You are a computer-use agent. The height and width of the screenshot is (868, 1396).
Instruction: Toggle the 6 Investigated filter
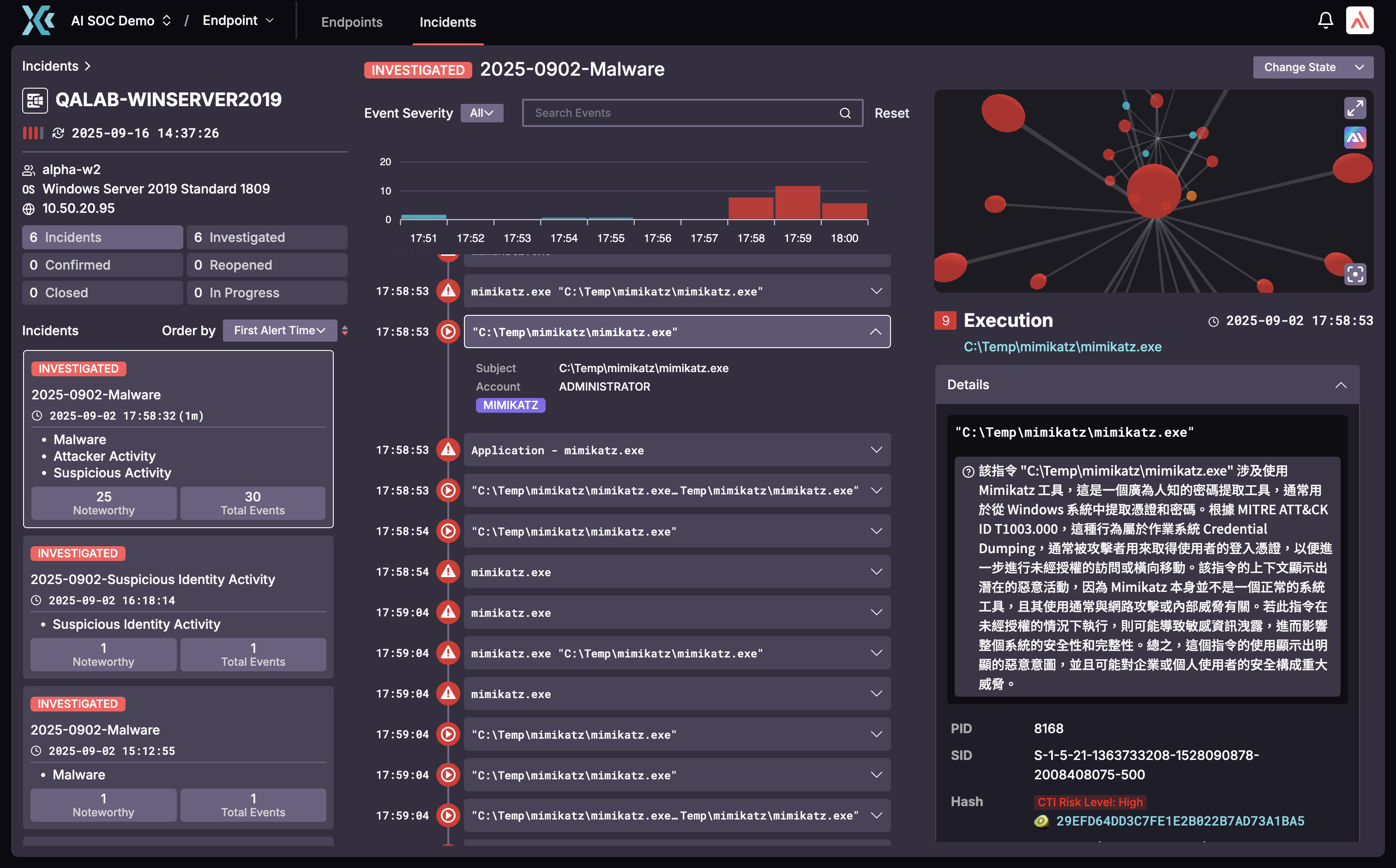[267, 237]
